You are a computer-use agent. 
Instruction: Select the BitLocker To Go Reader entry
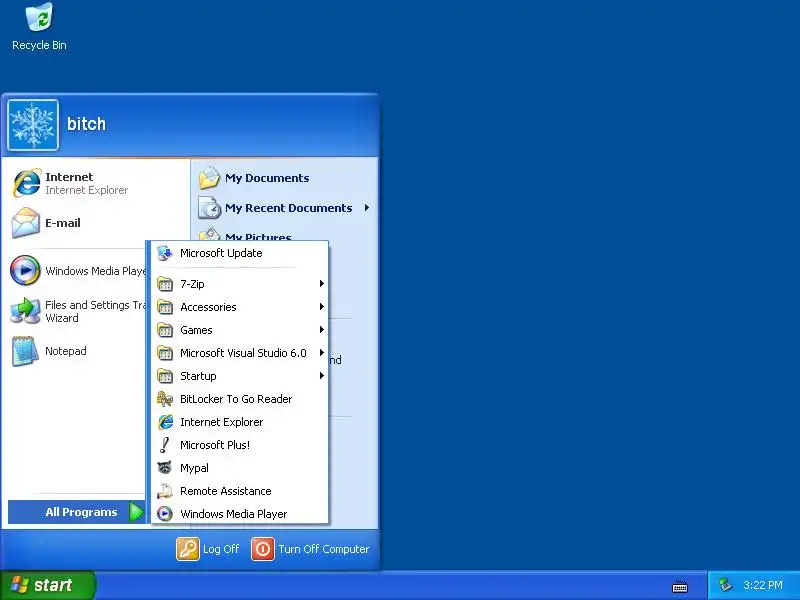tap(239, 399)
